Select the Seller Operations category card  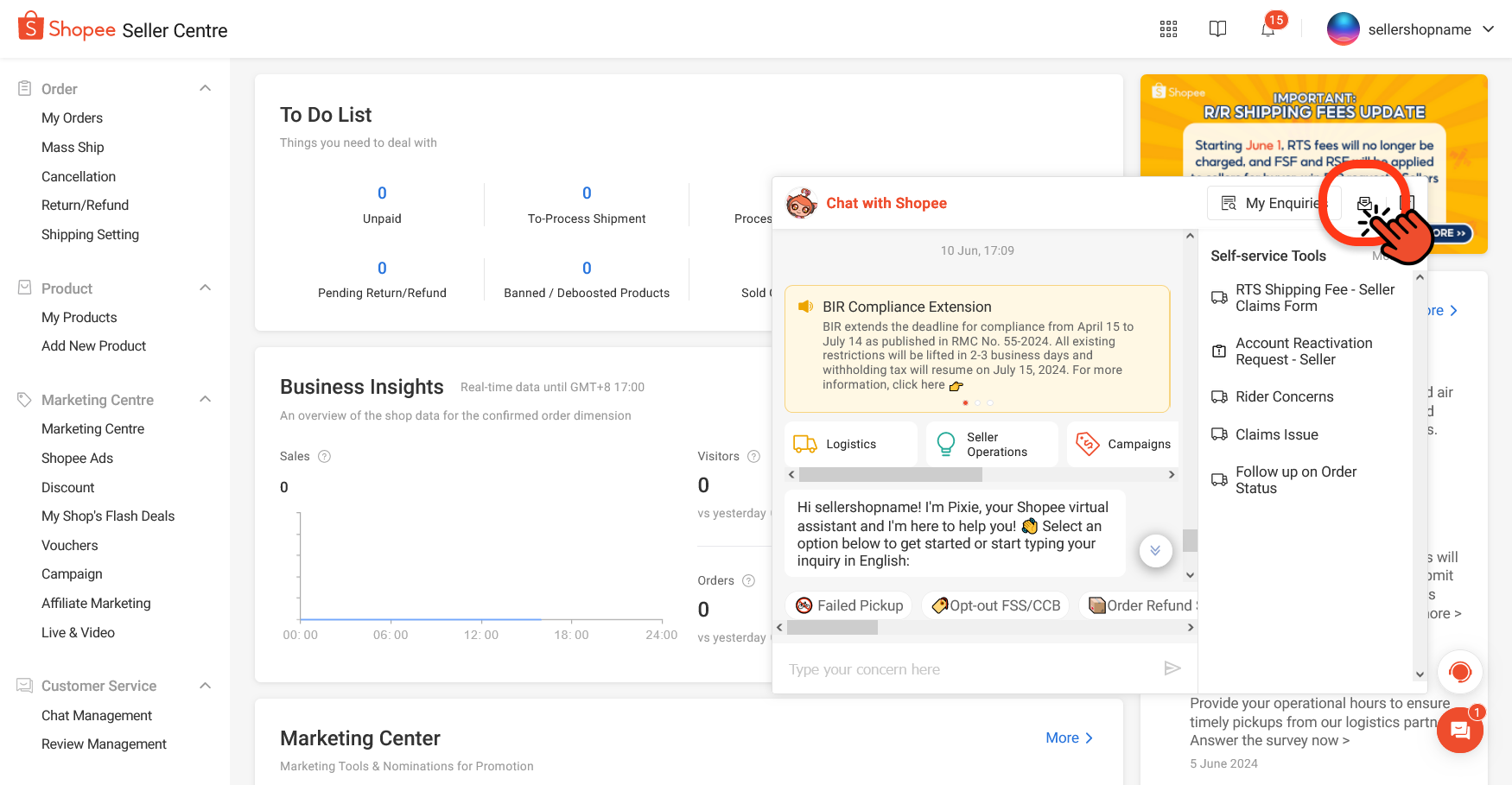point(992,444)
